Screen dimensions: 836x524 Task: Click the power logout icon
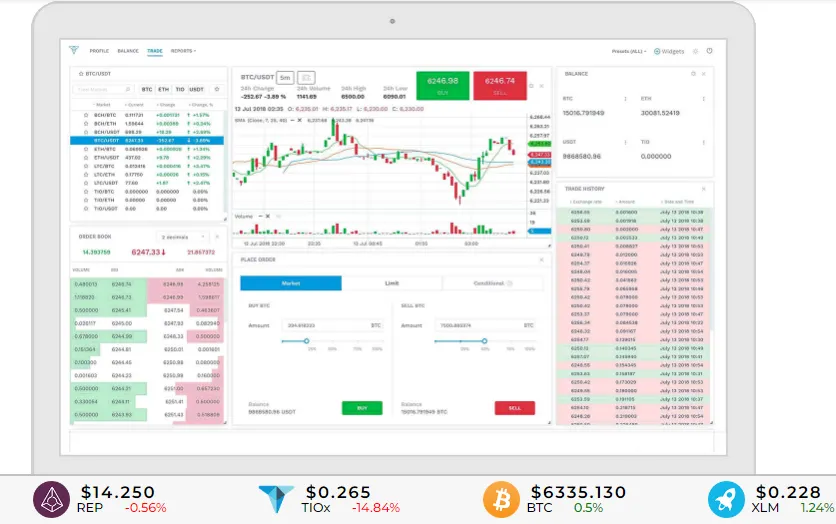click(x=710, y=51)
